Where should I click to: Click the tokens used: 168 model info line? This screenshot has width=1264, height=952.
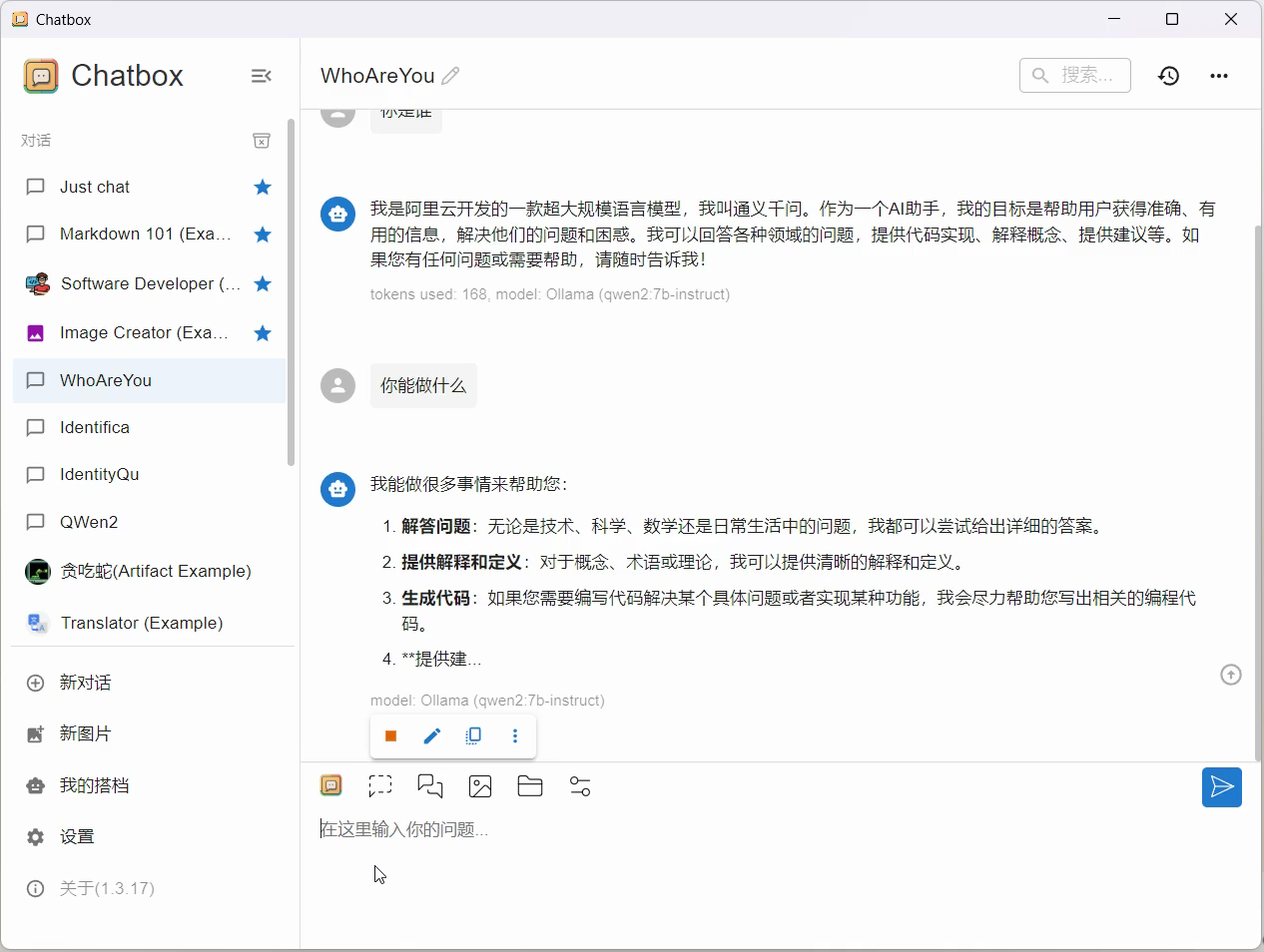tap(550, 294)
